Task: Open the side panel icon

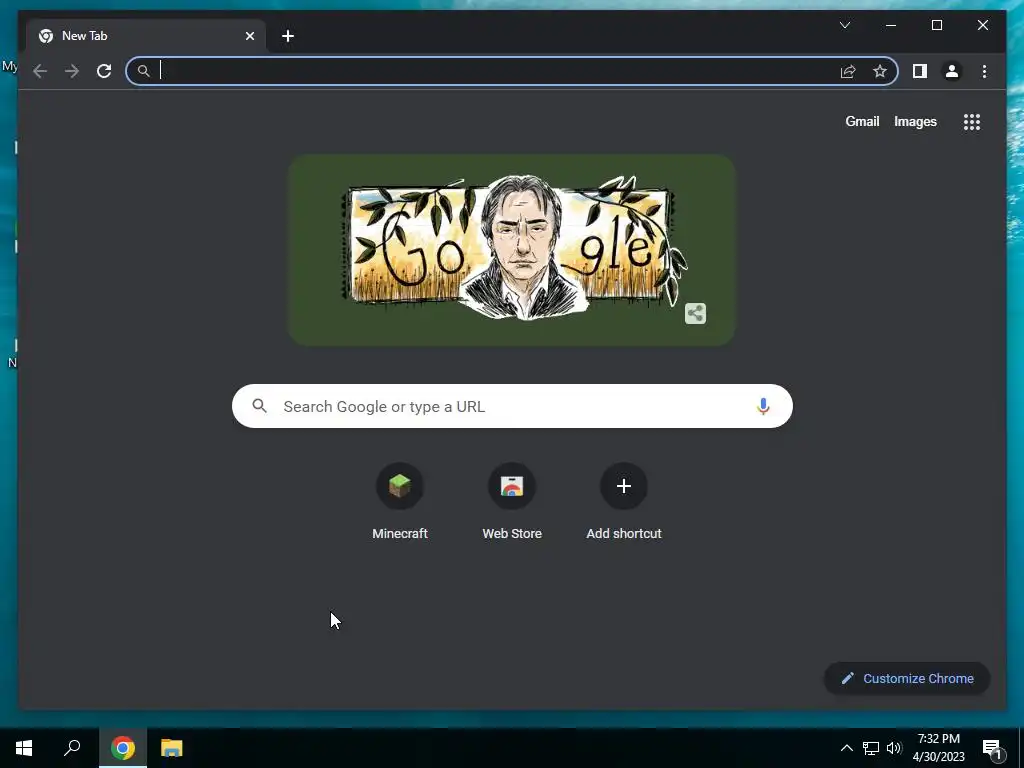Action: click(x=920, y=71)
